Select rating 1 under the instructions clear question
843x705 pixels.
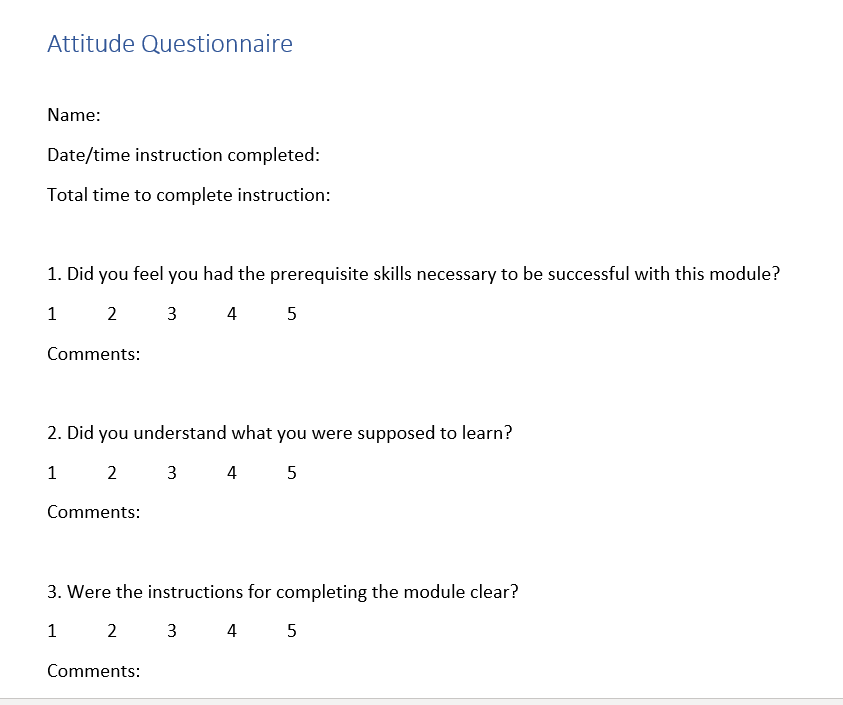click(x=52, y=631)
